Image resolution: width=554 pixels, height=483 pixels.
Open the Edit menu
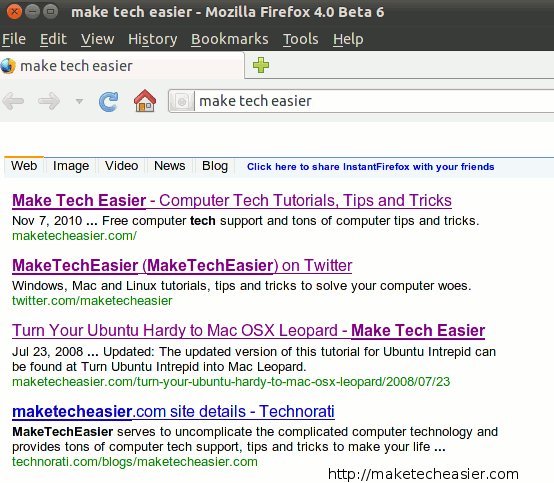point(53,39)
